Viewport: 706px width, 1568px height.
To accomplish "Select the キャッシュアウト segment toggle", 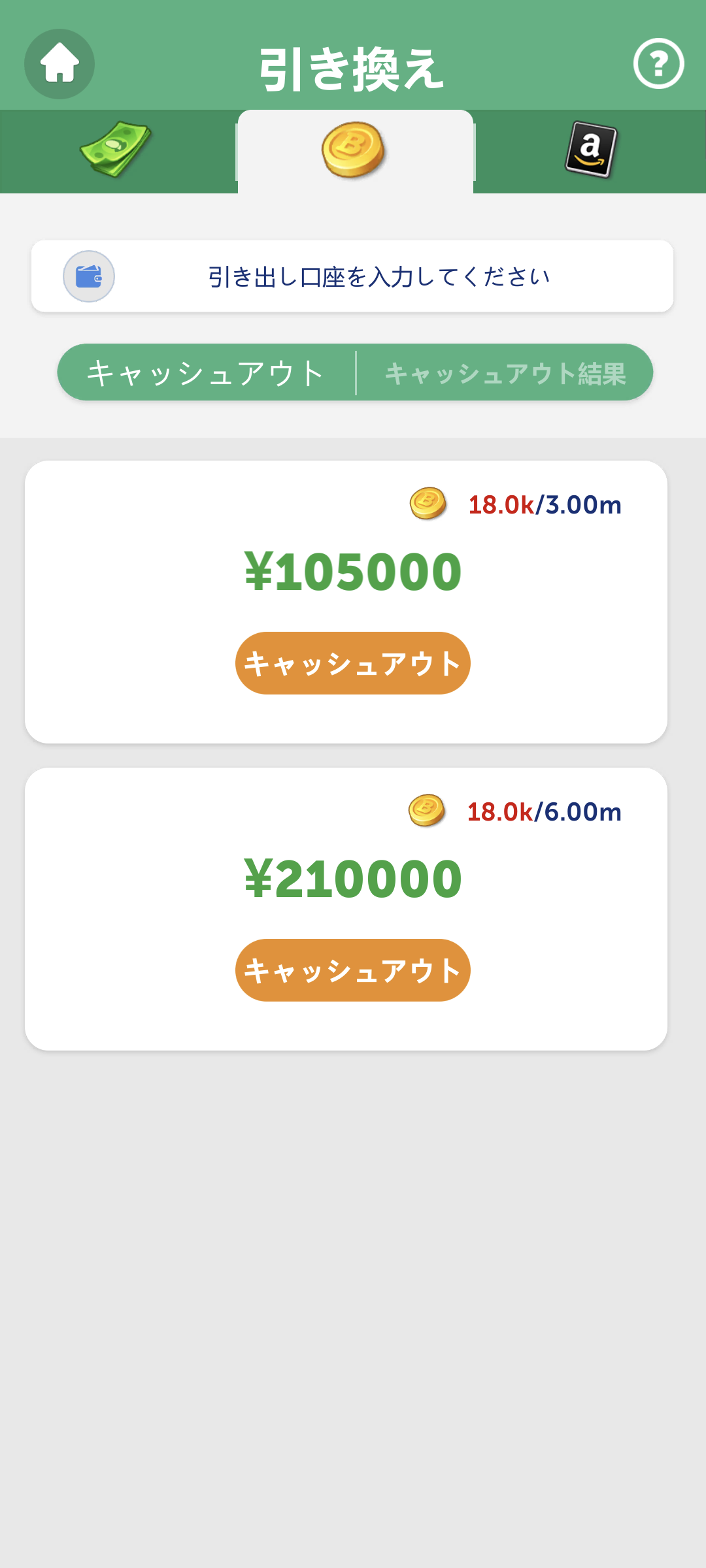I will pos(206,373).
